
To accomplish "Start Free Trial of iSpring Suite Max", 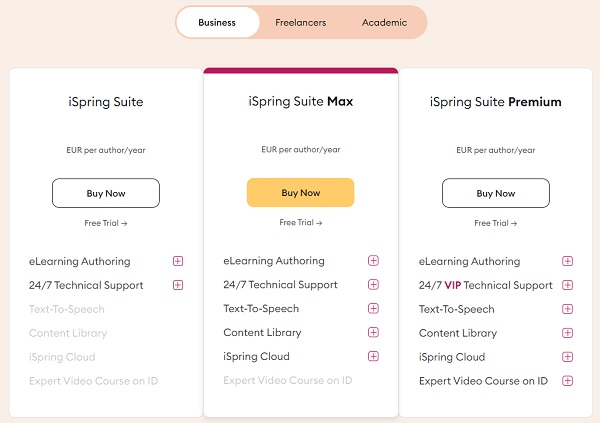I will point(300,223).
